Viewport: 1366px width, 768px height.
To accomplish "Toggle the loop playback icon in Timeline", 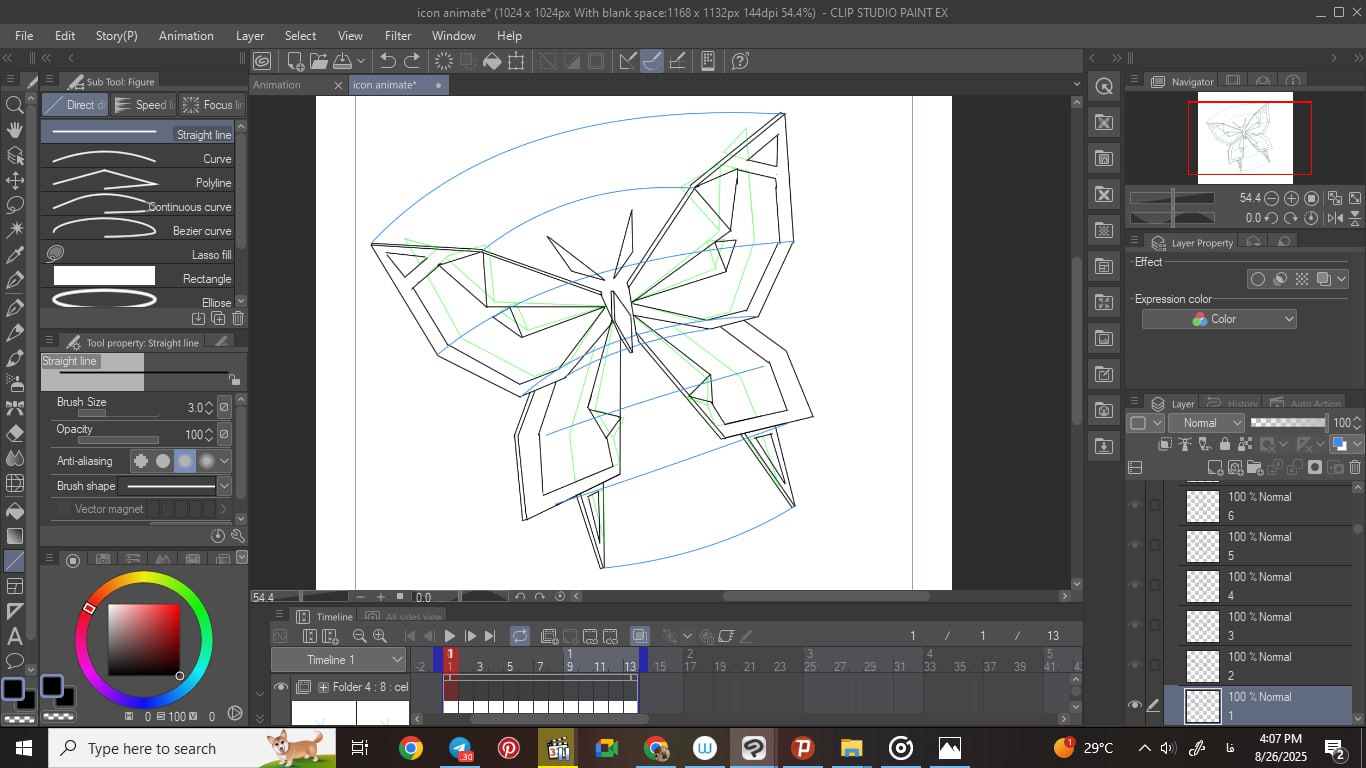I will 520,636.
